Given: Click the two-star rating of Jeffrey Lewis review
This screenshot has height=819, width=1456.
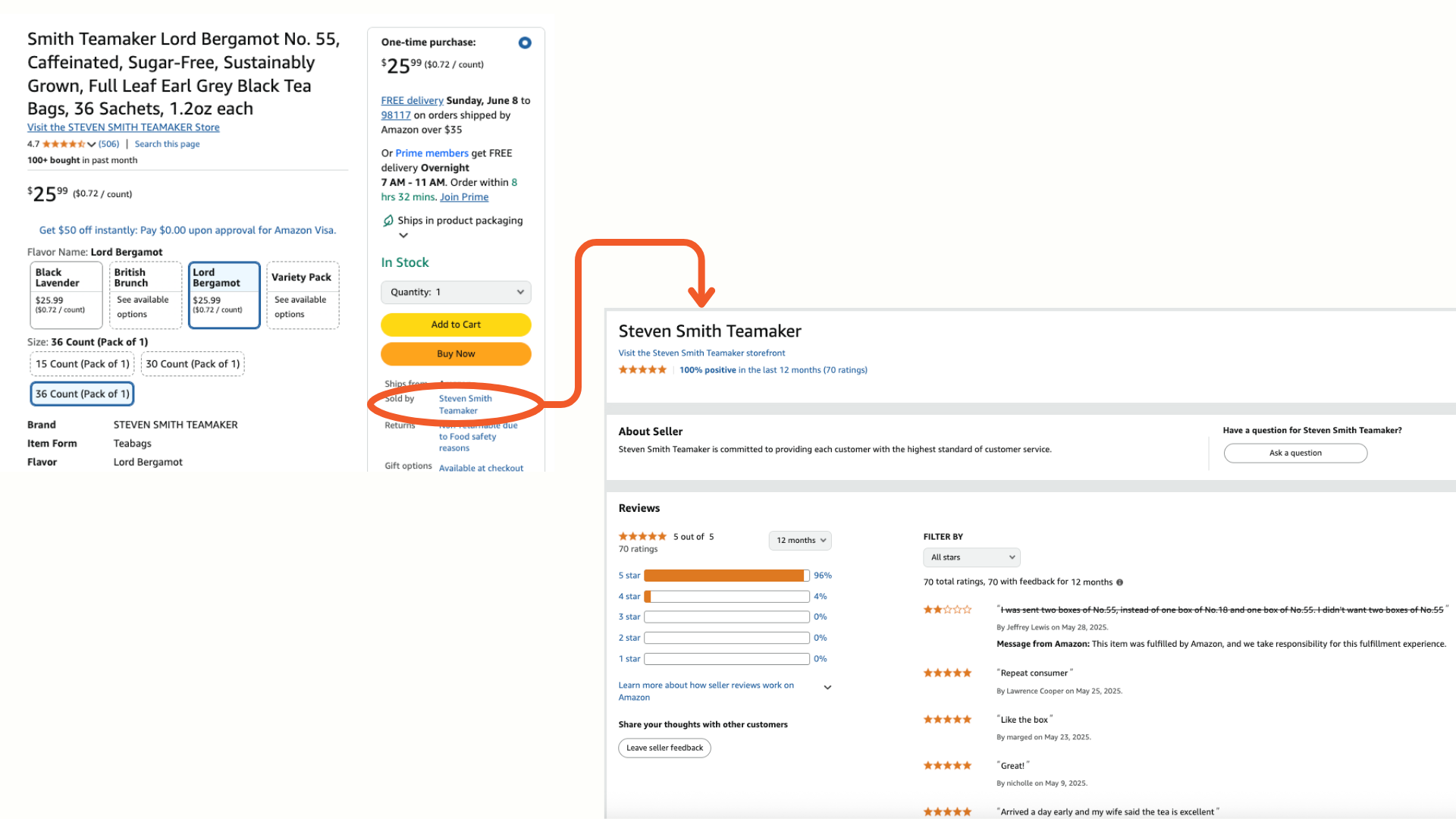Looking at the screenshot, I should (x=947, y=610).
